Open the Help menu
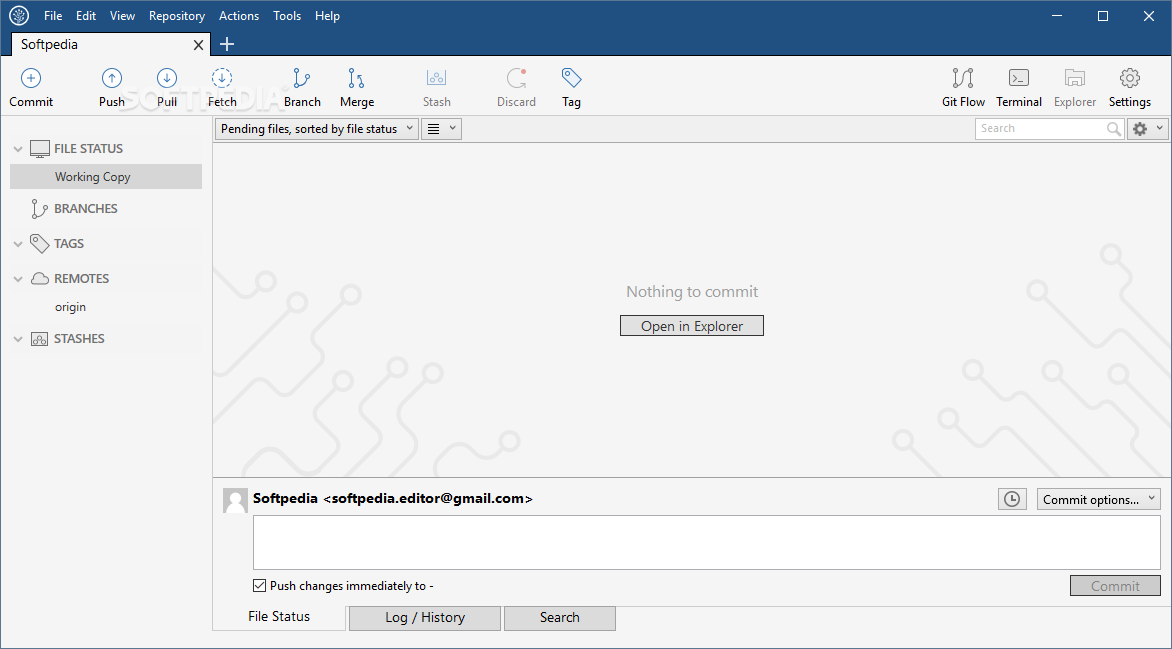 (x=327, y=16)
